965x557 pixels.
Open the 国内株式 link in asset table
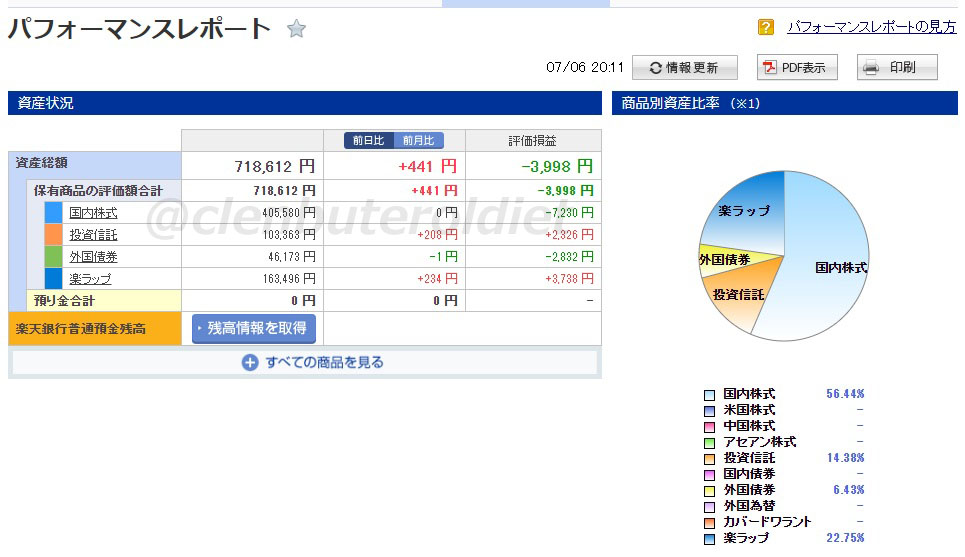click(93, 213)
